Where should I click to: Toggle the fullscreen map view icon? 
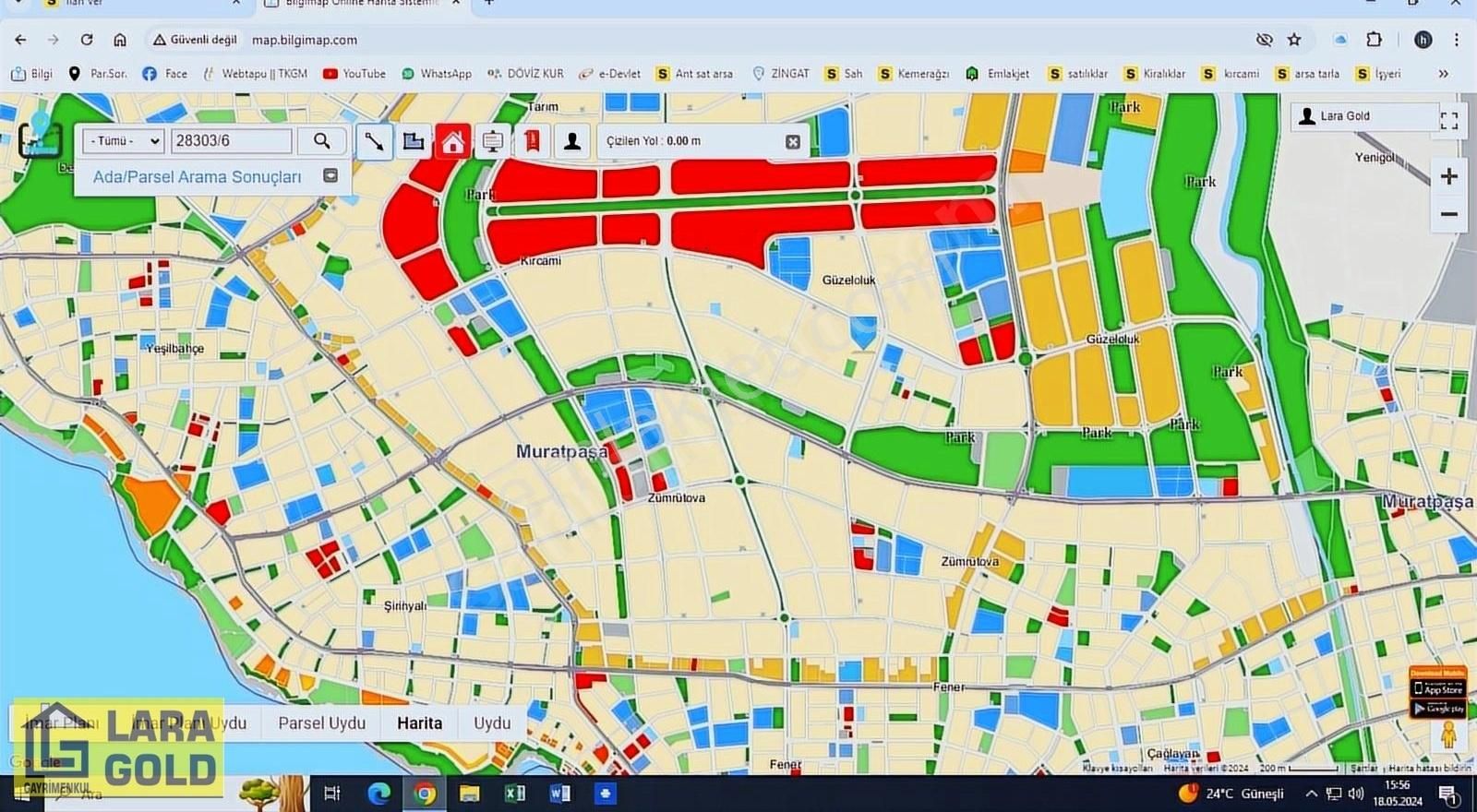tap(1449, 120)
